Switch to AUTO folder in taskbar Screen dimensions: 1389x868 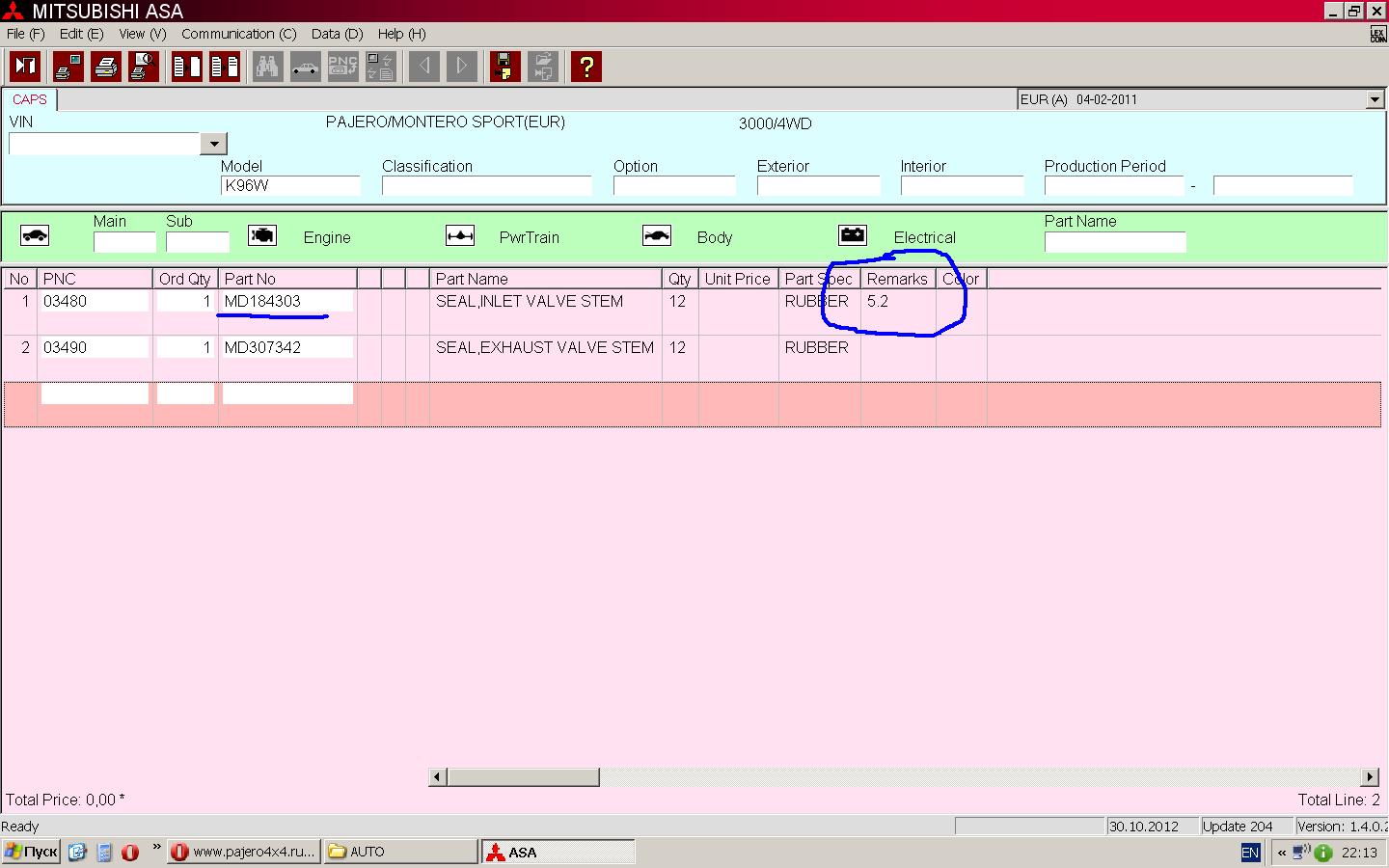point(399,852)
